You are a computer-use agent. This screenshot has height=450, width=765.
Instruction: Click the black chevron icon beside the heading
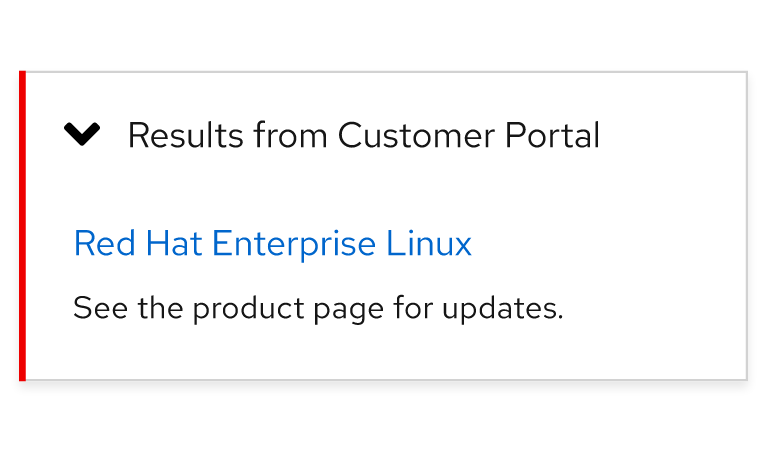[82, 134]
